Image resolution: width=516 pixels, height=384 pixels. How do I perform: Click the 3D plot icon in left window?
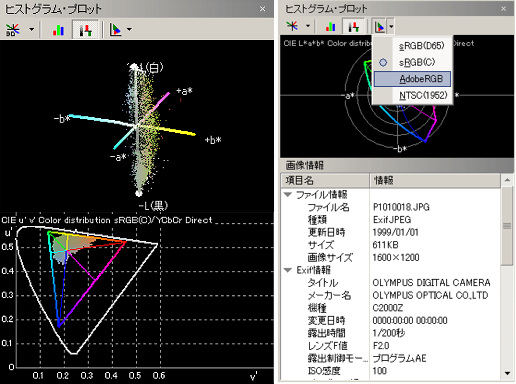[13, 30]
